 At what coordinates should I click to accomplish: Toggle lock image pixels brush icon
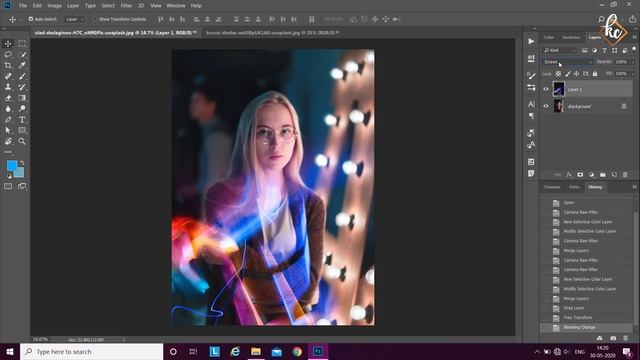568,74
